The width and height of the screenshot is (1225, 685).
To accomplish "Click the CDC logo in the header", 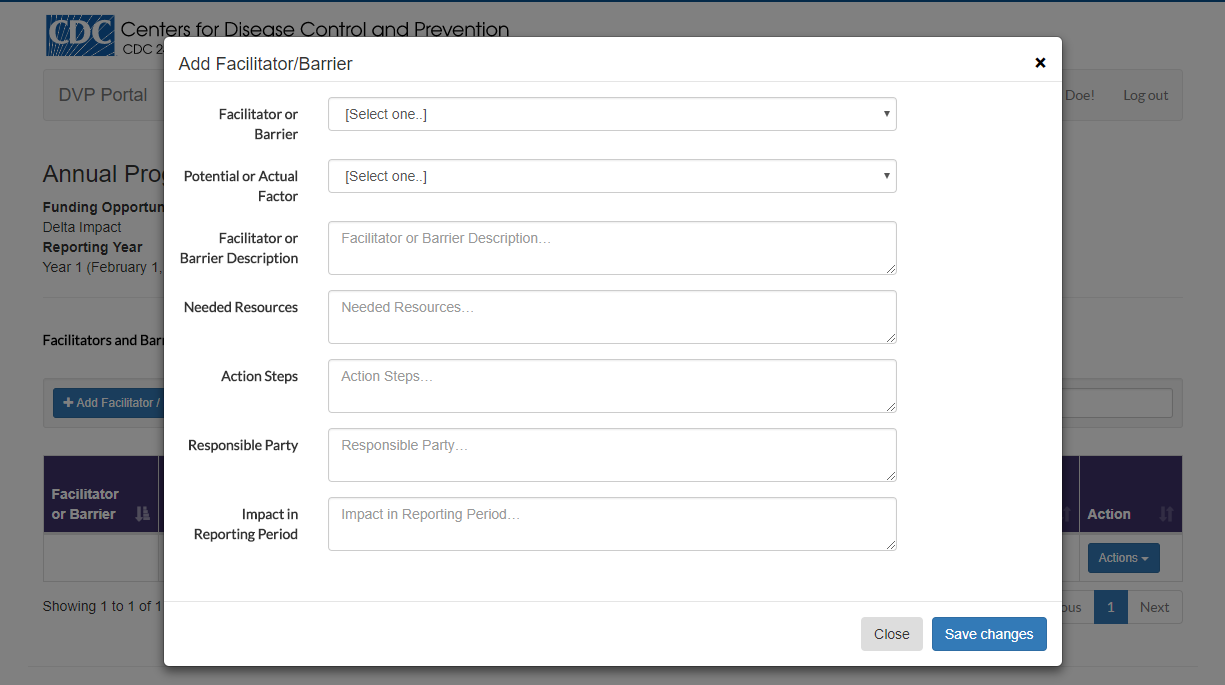I will [x=81, y=36].
